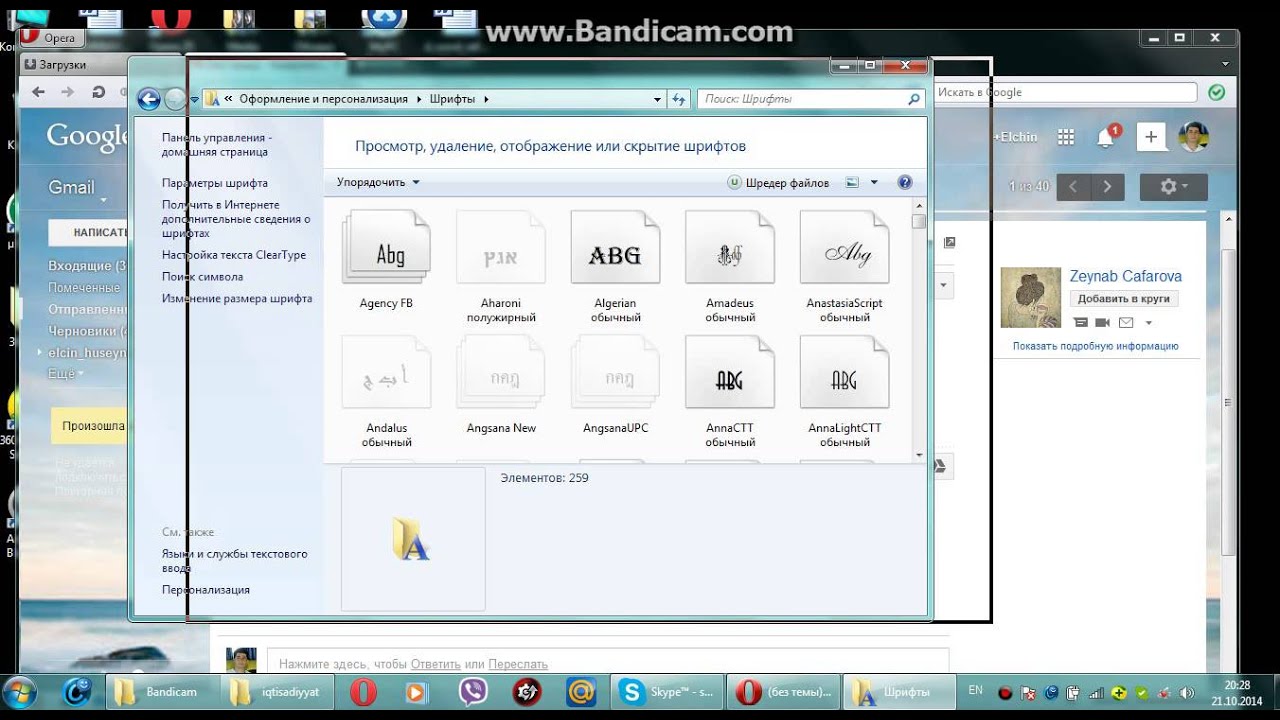
Task: Select the AnnaCTT font
Action: 730,391
